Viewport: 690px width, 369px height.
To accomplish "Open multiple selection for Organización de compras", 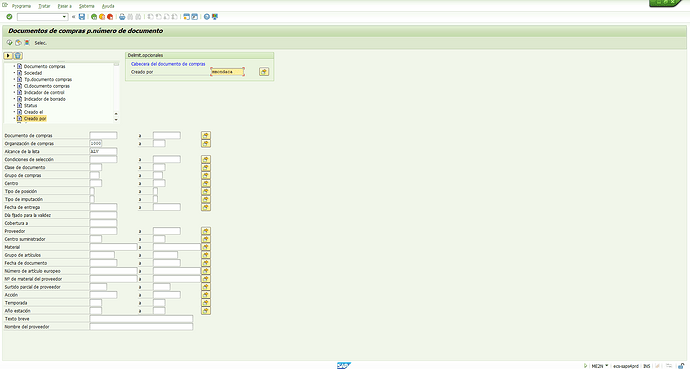I will (x=206, y=143).
